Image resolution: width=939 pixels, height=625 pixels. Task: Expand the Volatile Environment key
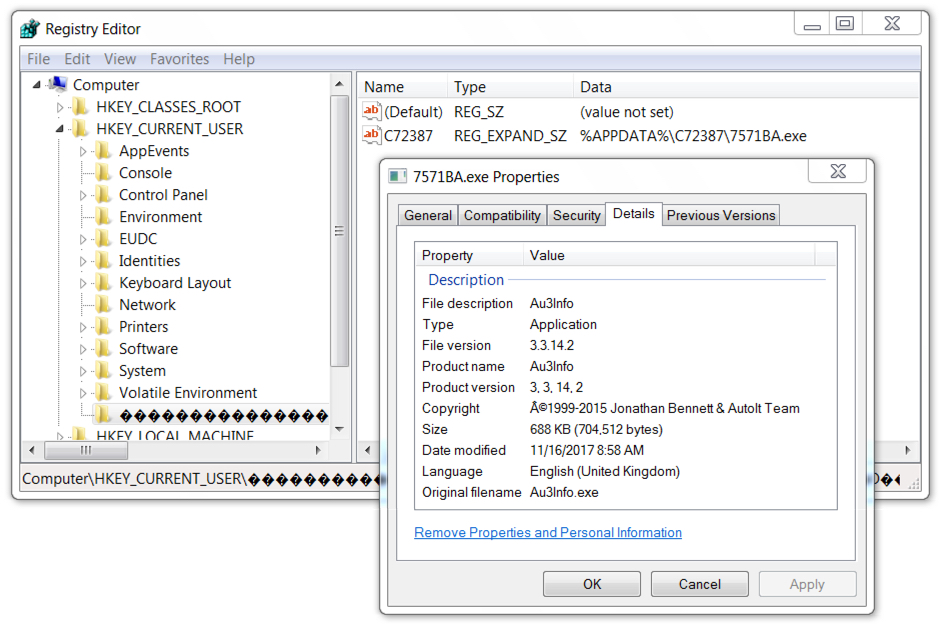tap(83, 393)
